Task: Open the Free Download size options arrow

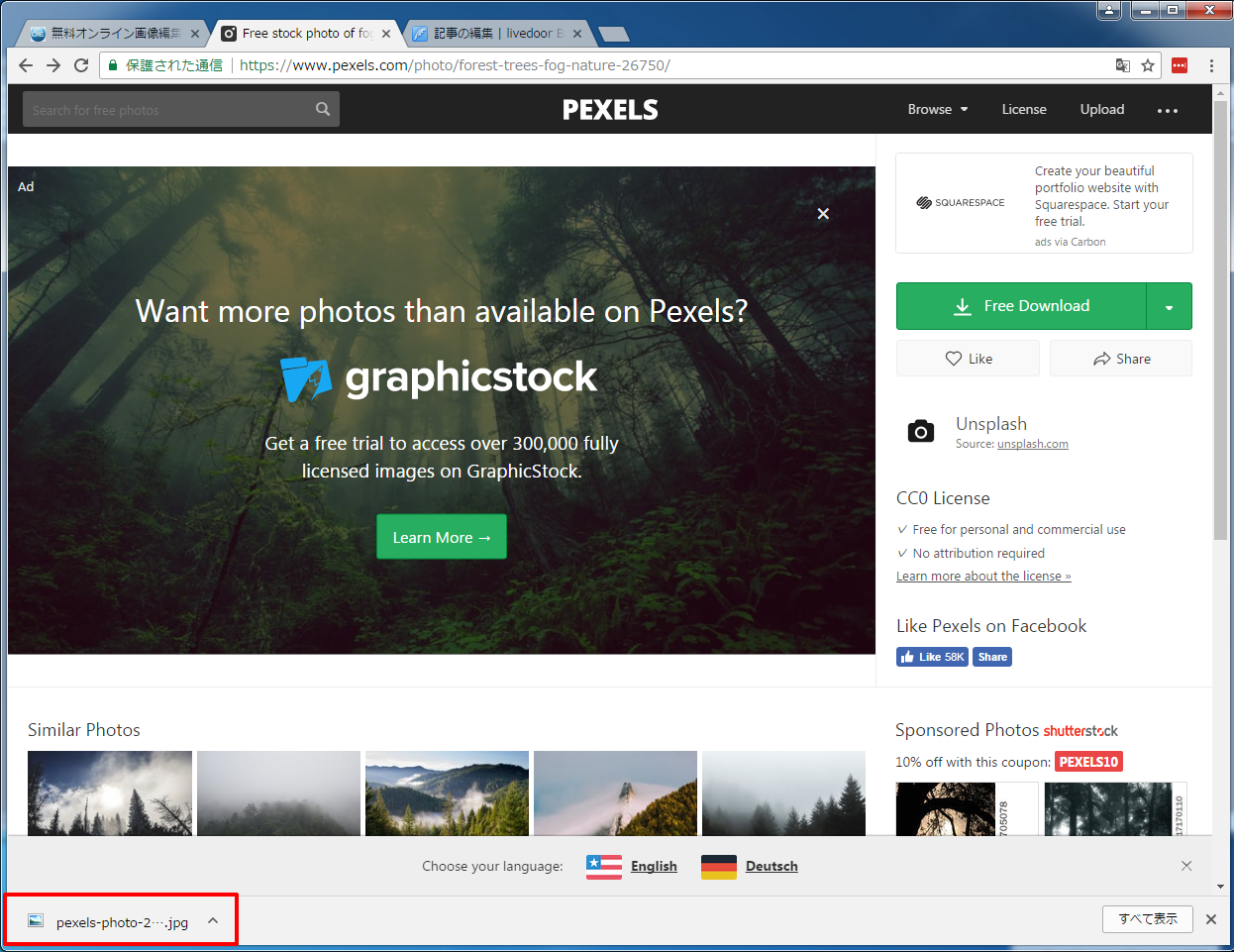Action: (x=1170, y=307)
